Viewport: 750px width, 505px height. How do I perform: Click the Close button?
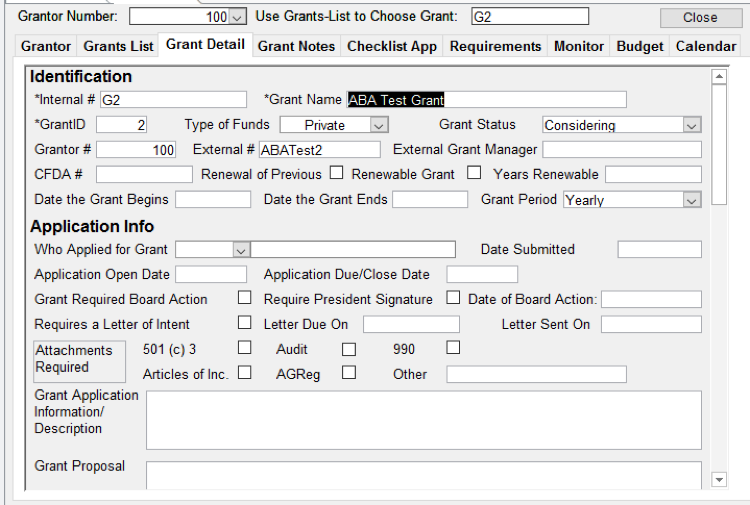click(x=700, y=17)
